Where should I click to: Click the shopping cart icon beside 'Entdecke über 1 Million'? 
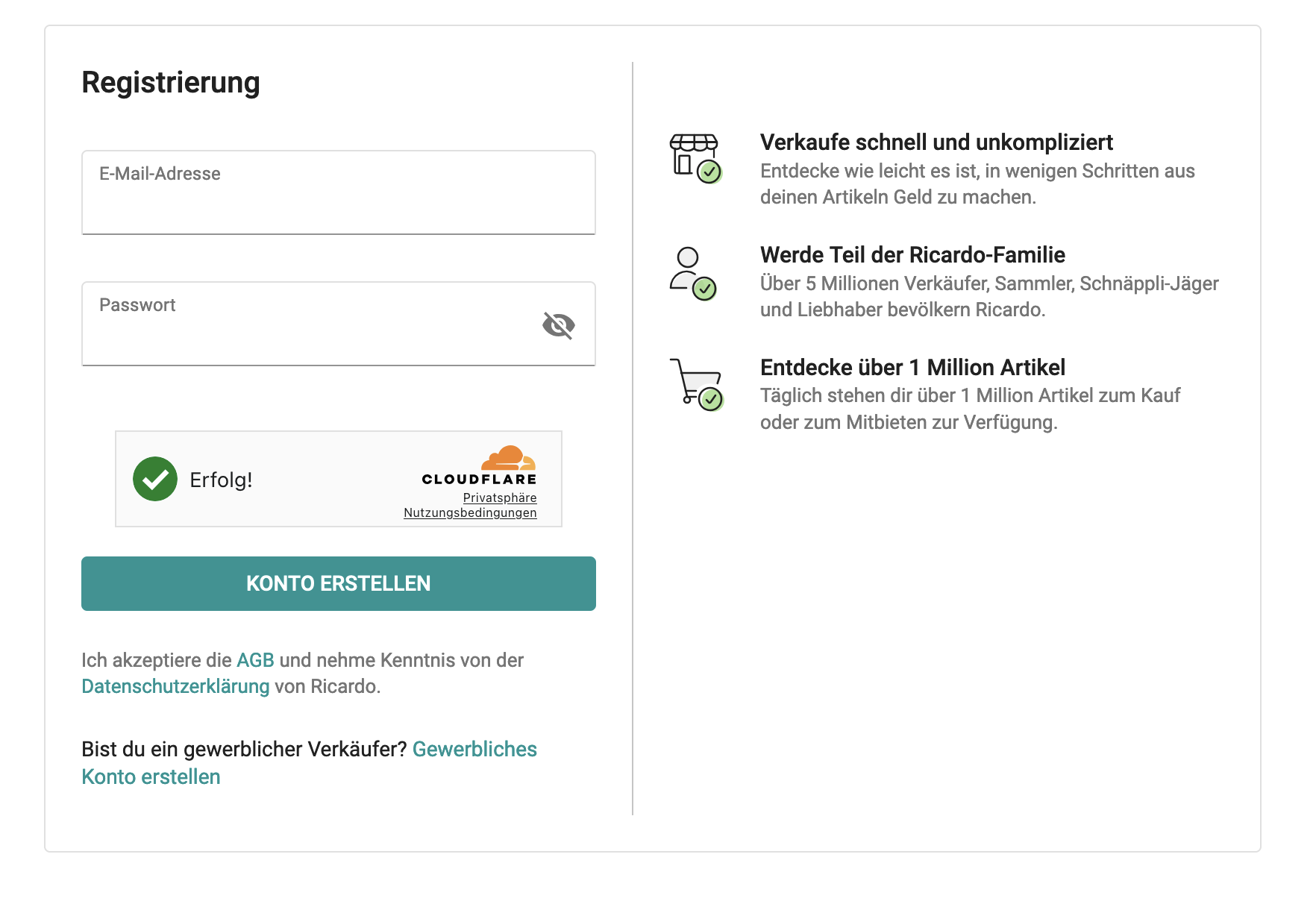696,385
